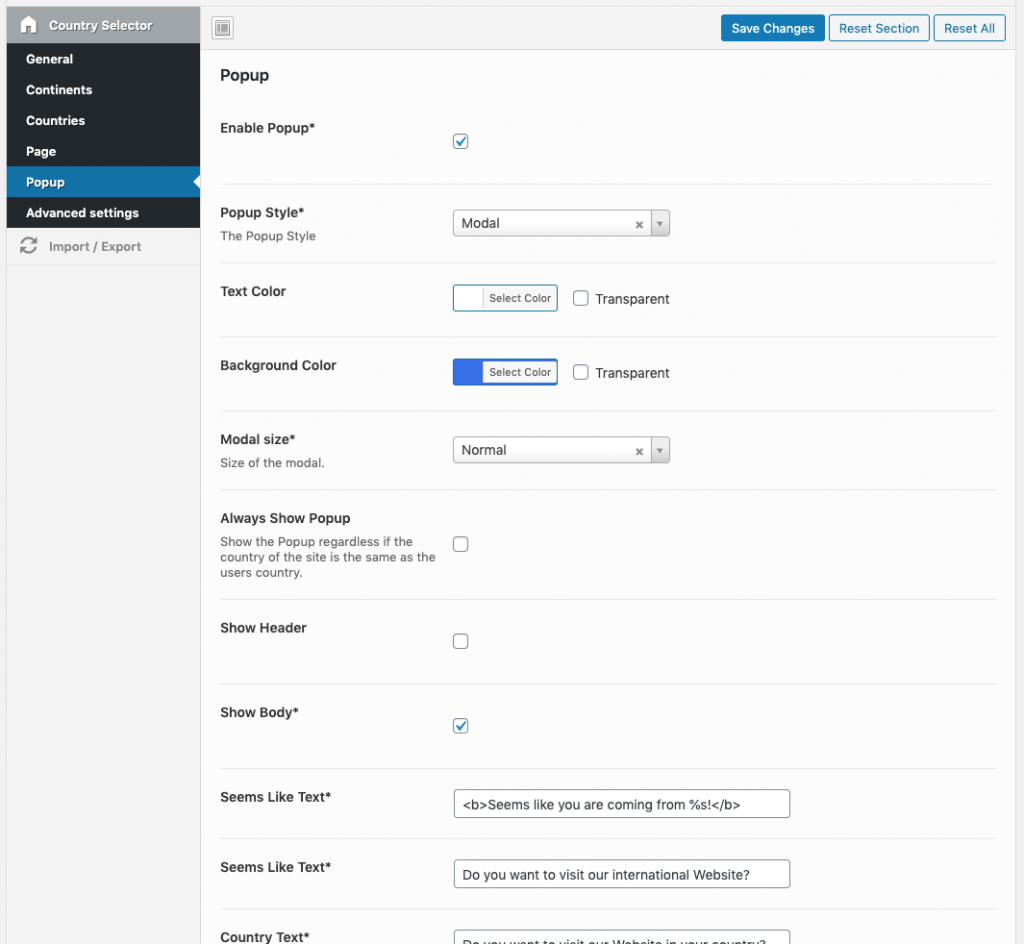Open the Modal size dropdown
1024x944 pixels.
click(660, 450)
